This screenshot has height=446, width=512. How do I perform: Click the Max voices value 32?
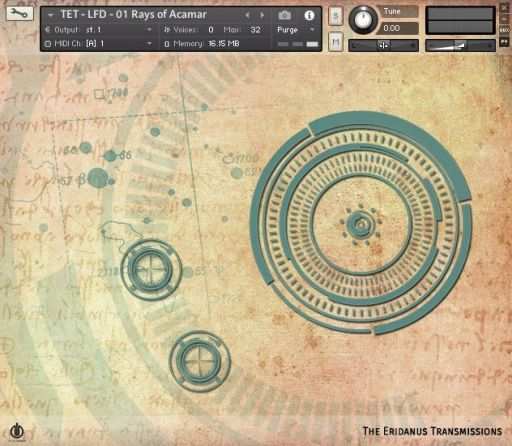click(255, 30)
